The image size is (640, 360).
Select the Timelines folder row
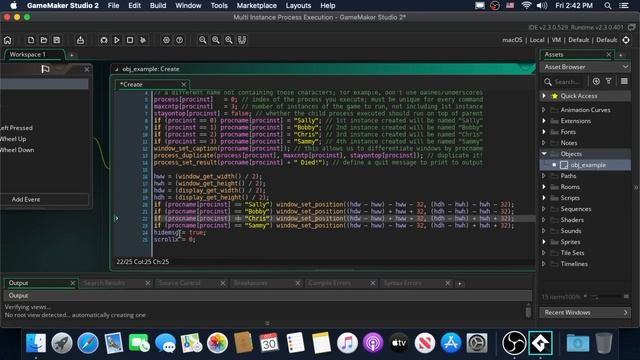585,264
